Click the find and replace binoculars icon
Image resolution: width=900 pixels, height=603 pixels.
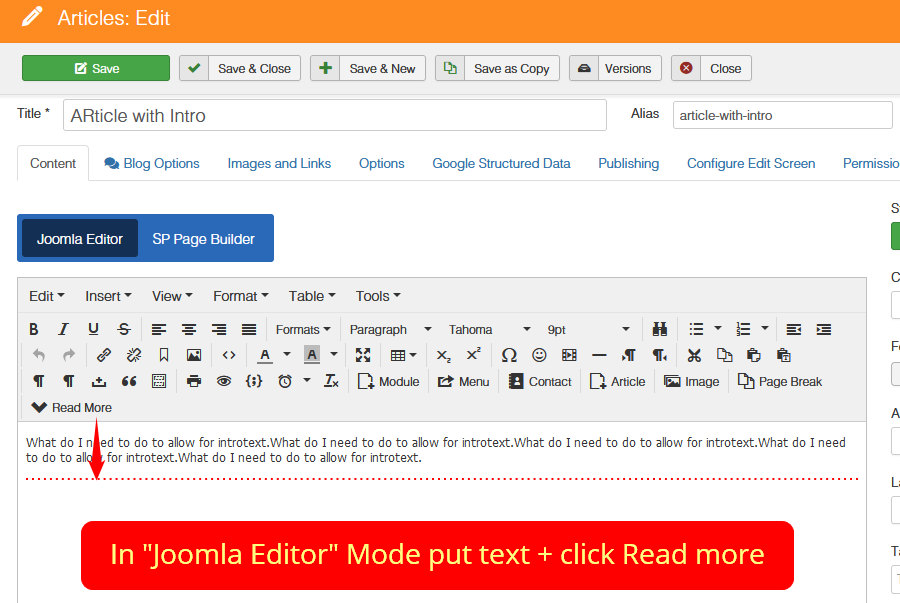pyautogui.click(x=660, y=329)
